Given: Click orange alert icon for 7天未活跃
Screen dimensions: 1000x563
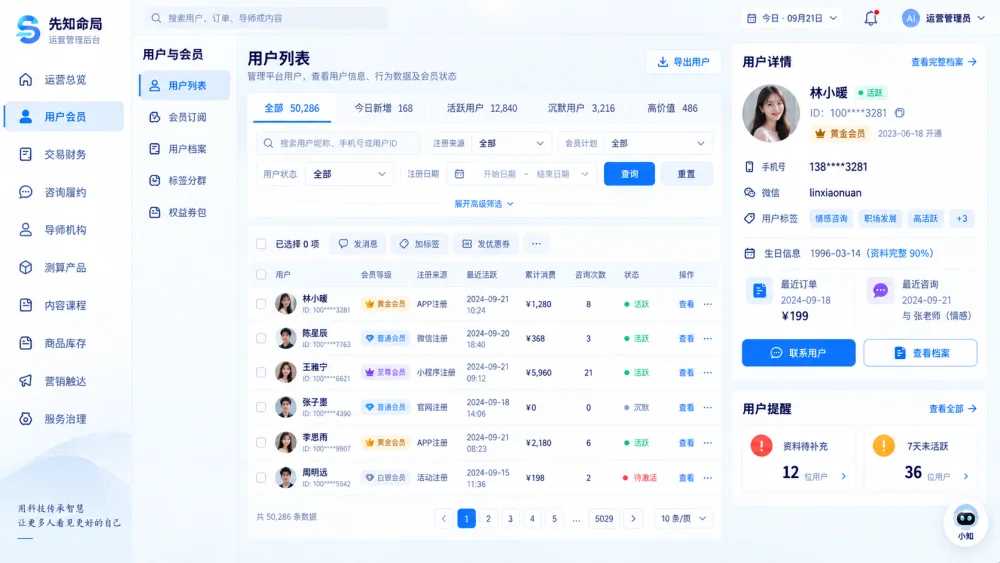Looking at the screenshot, I should (883, 446).
